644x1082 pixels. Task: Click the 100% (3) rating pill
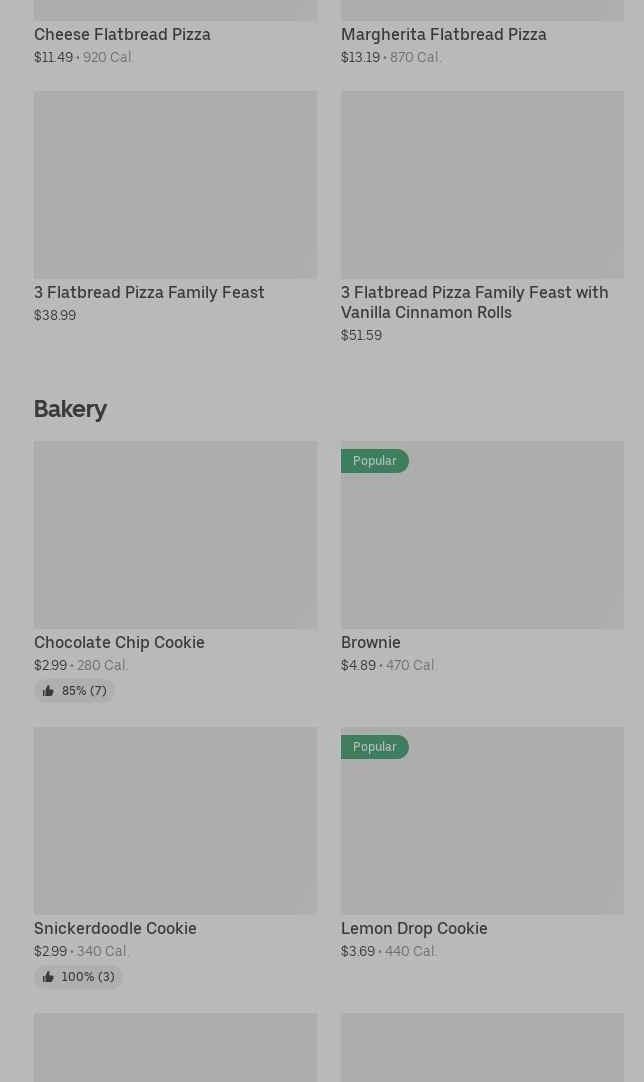click(x=78, y=976)
